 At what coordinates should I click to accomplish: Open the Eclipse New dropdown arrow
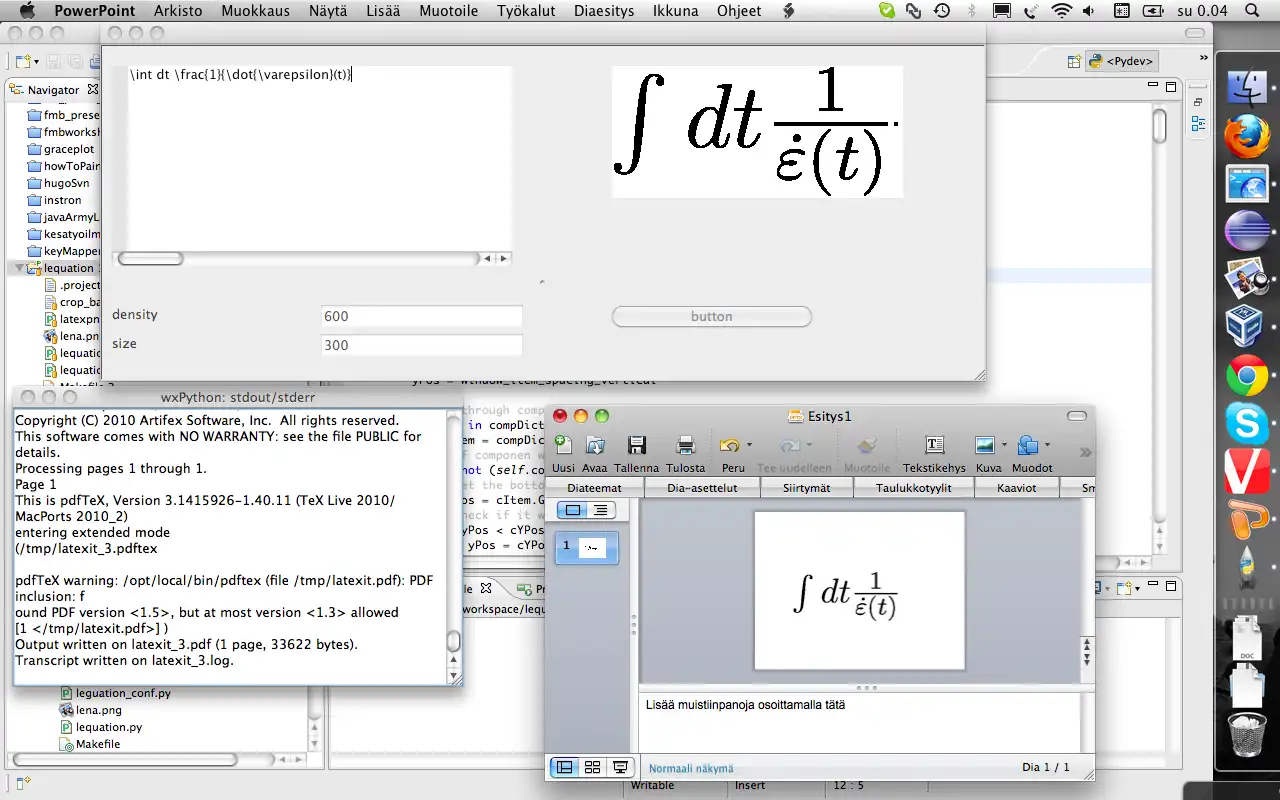[x=36, y=62]
